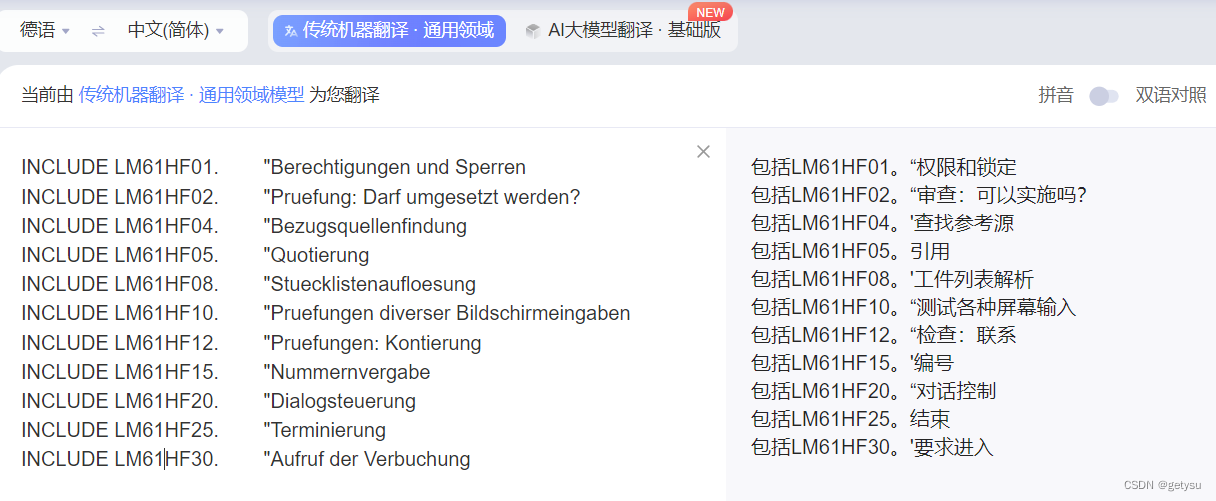Click translation line 包括LM61HF25。结束
1216x501 pixels.
(x=850, y=419)
